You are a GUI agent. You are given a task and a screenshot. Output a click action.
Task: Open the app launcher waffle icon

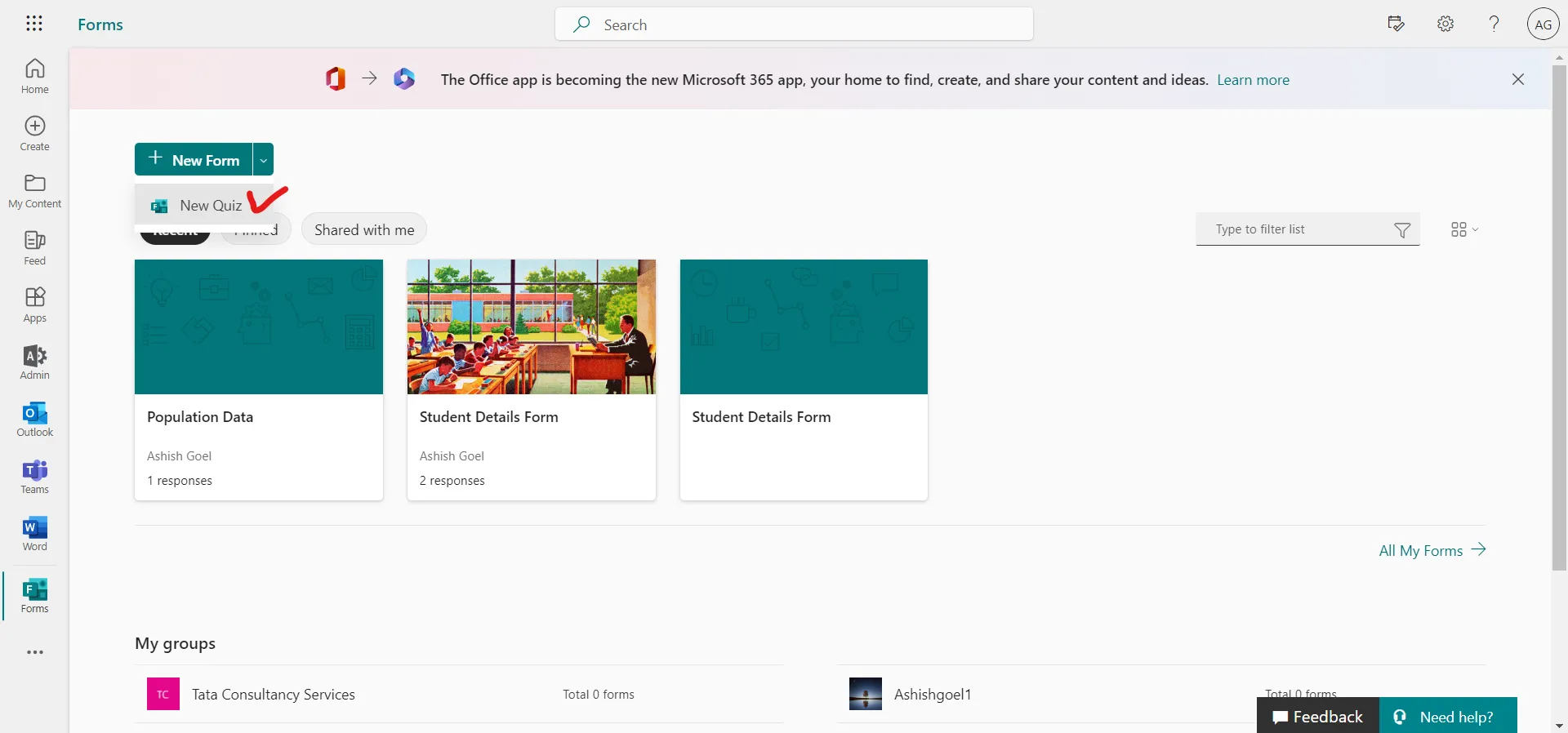click(x=34, y=24)
